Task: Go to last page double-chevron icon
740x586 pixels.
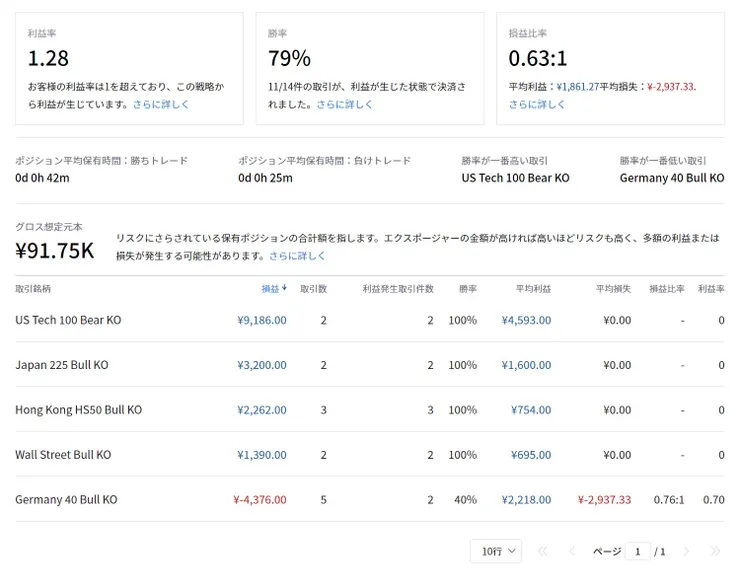Action: pos(715,551)
